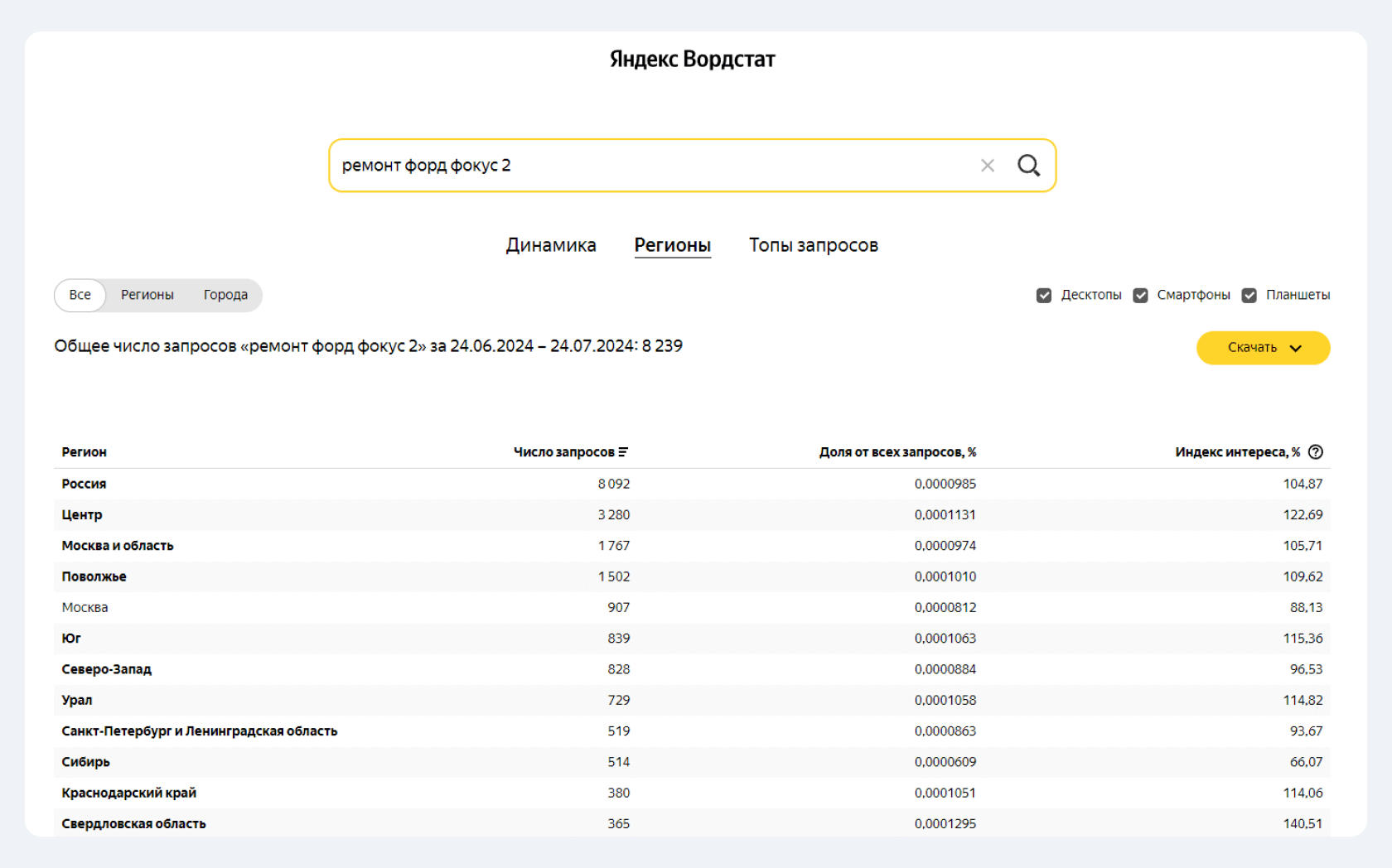Toggle the Десктопы checkbox
This screenshot has height=868, width=1392.
[1044, 296]
